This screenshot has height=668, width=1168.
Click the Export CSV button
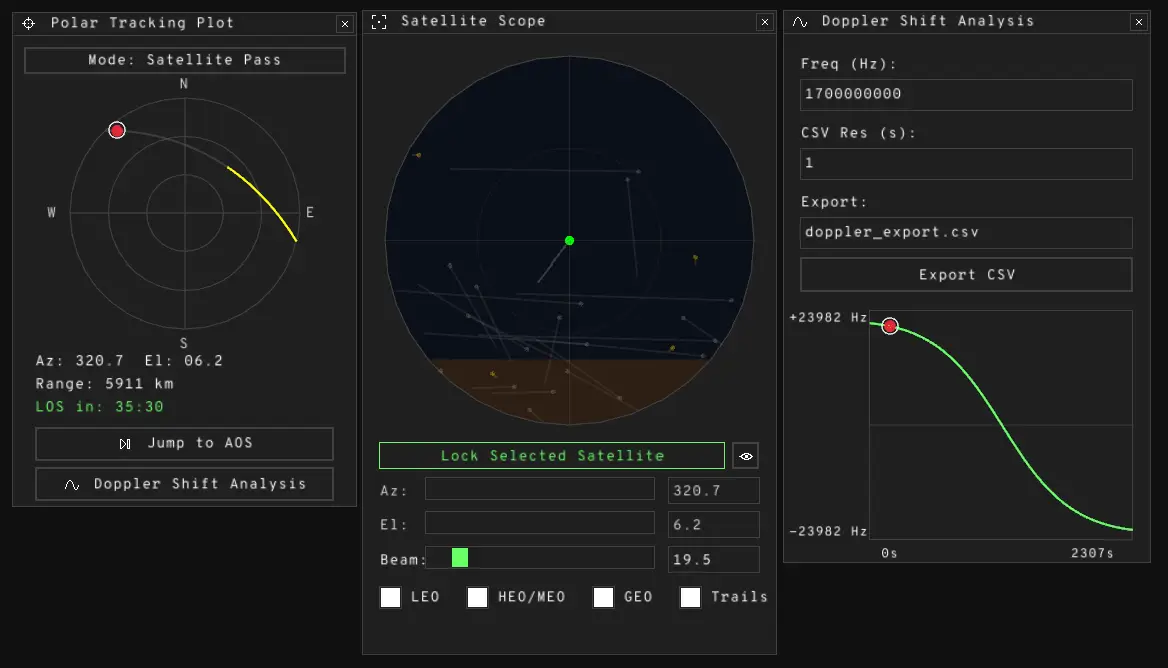click(x=966, y=274)
